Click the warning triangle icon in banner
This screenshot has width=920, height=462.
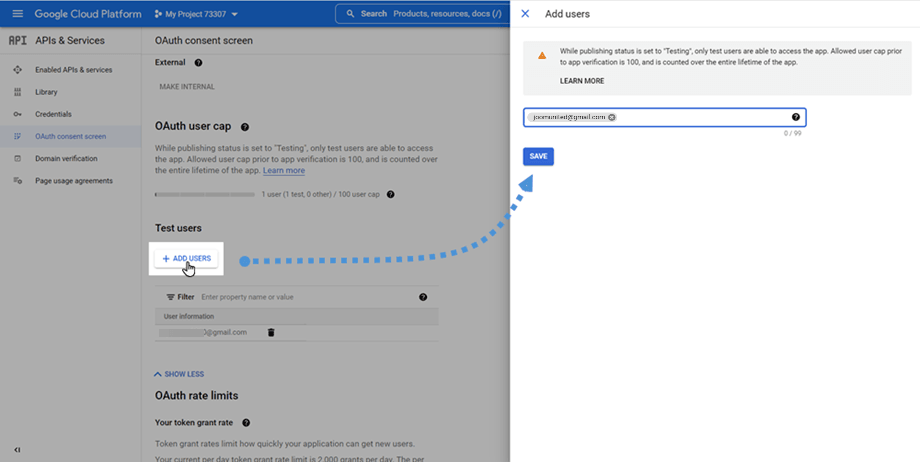coord(542,55)
